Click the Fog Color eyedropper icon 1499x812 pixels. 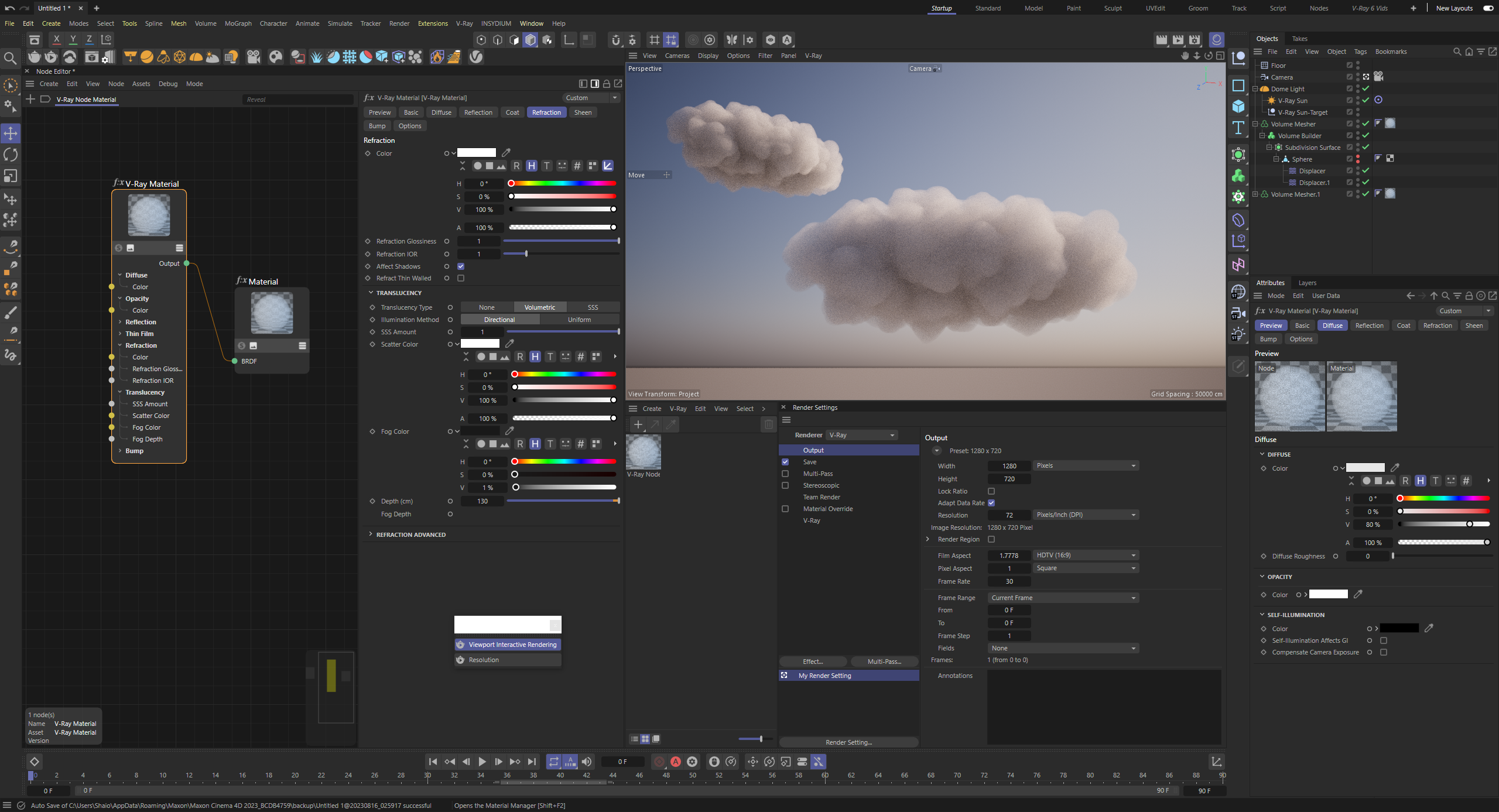click(x=510, y=431)
